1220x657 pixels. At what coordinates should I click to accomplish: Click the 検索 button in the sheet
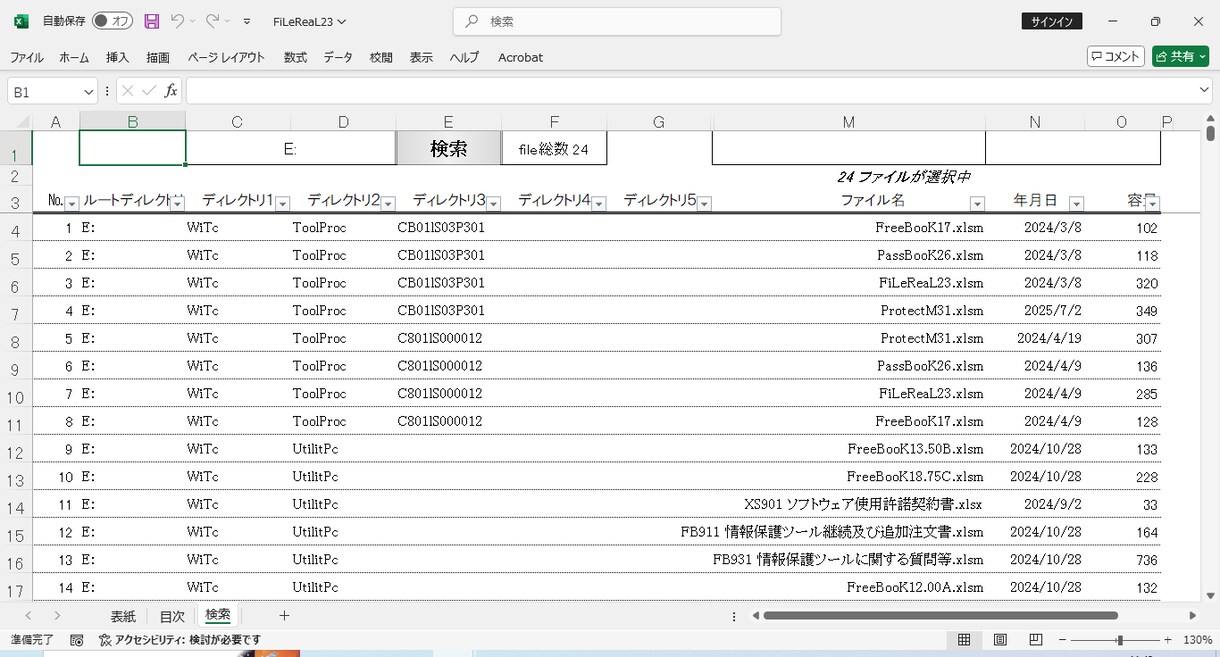(x=449, y=148)
